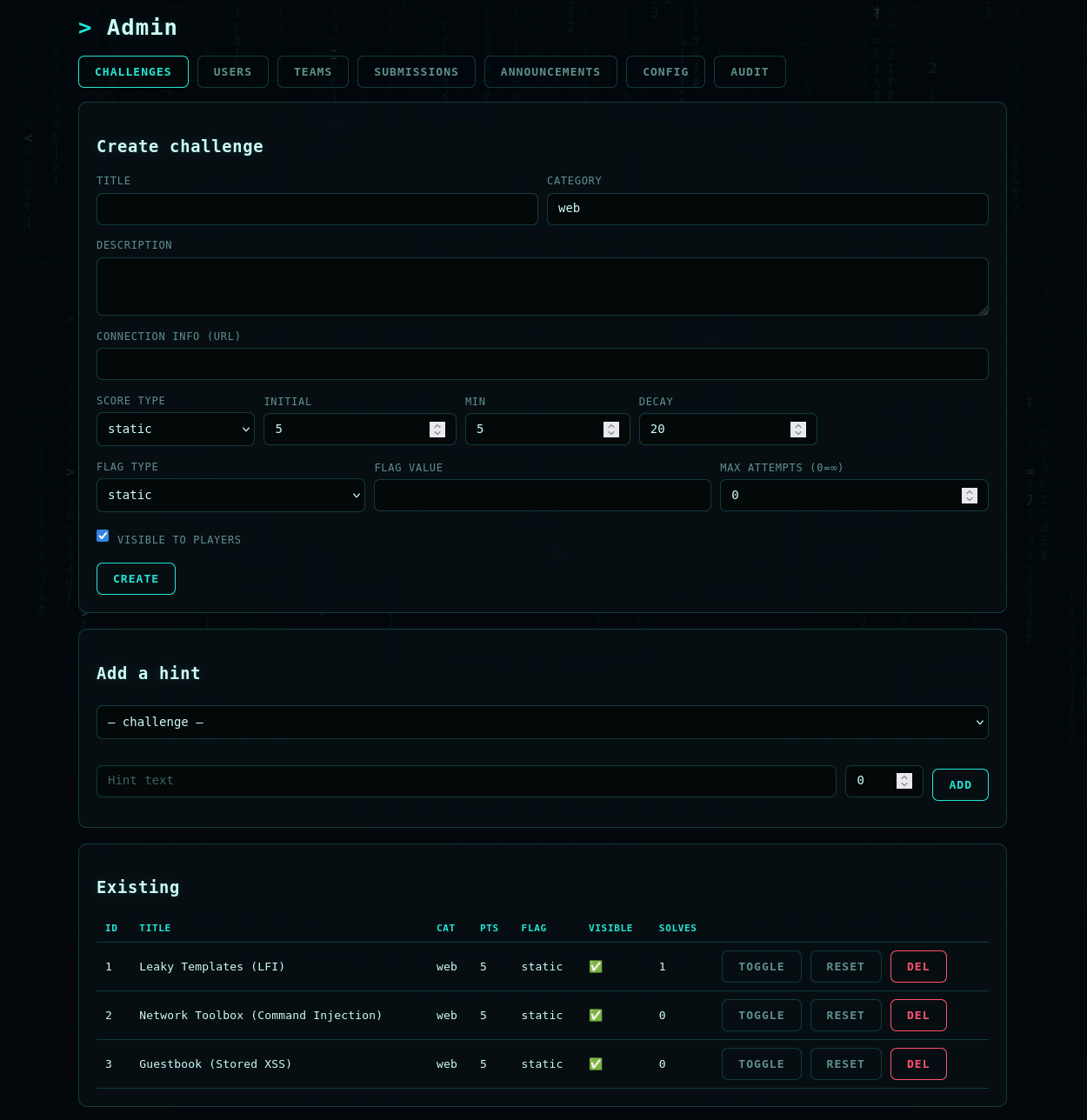1087x1120 pixels.
Task: Click the Create button
Action: pyautogui.click(x=136, y=579)
